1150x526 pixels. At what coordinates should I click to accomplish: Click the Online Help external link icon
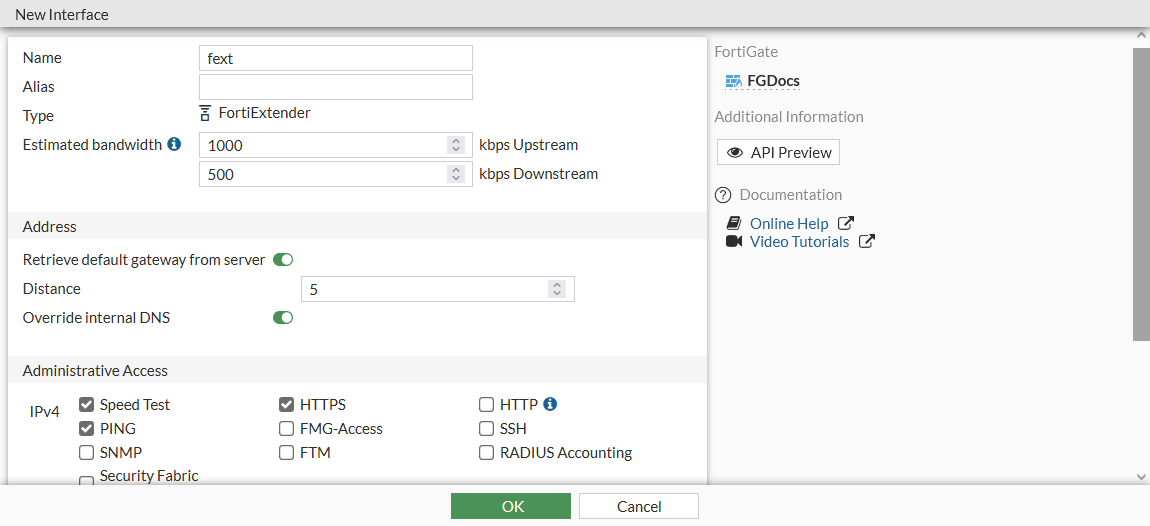click(x=846, y=224)
